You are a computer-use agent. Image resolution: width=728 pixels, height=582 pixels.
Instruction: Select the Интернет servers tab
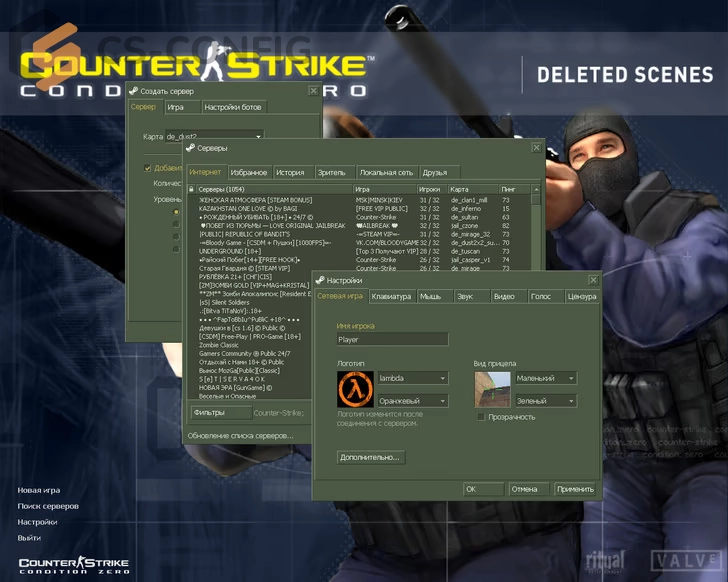[205, 172]
